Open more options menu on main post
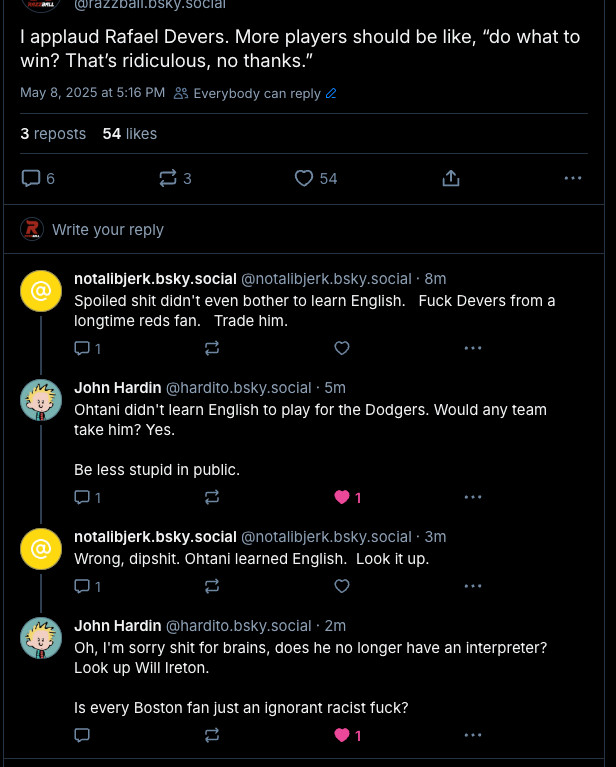Viewport: 616px width, 767px height. [x=572, y=179]
